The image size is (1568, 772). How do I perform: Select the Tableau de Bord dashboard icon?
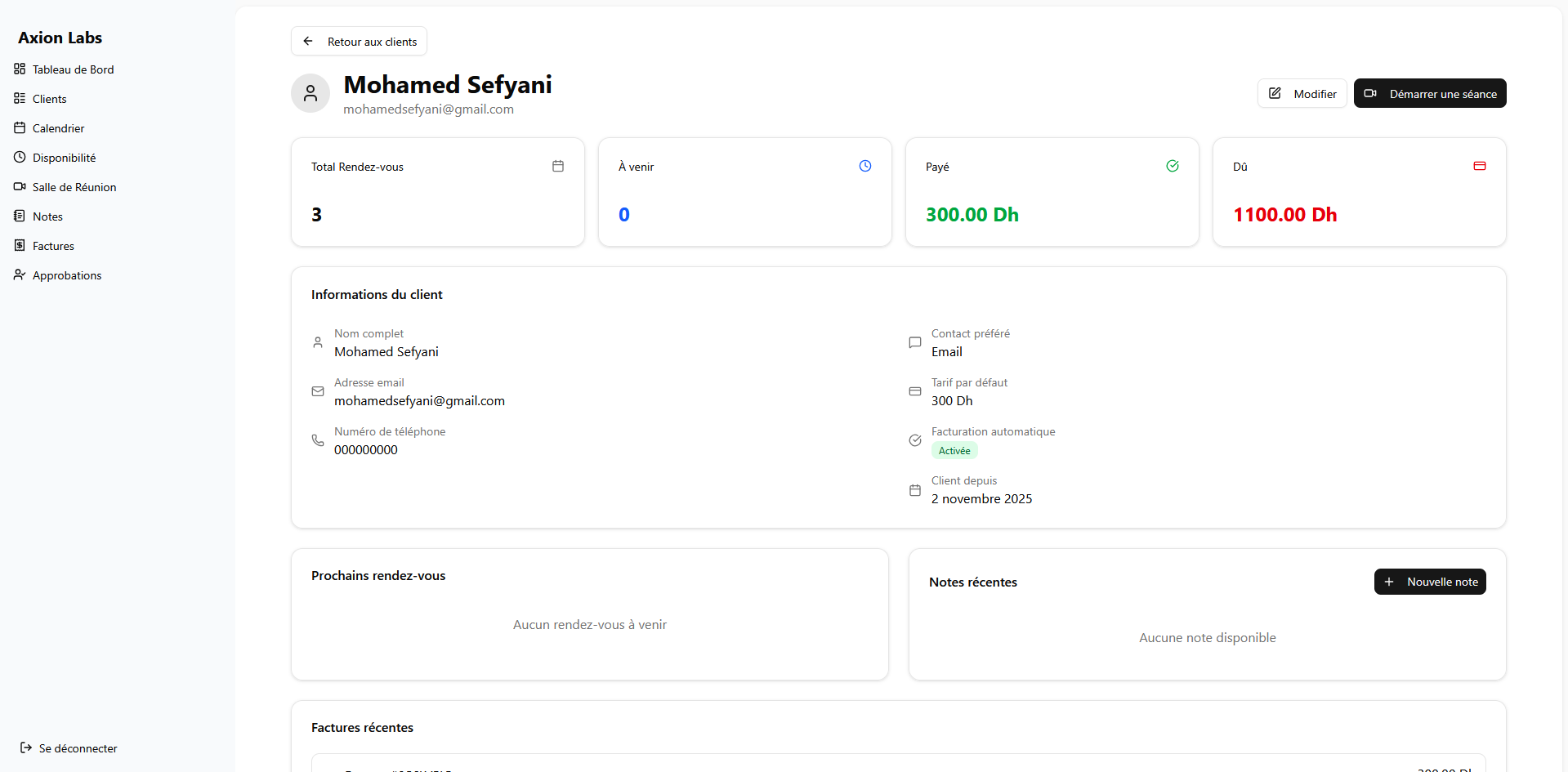point(19,69)
